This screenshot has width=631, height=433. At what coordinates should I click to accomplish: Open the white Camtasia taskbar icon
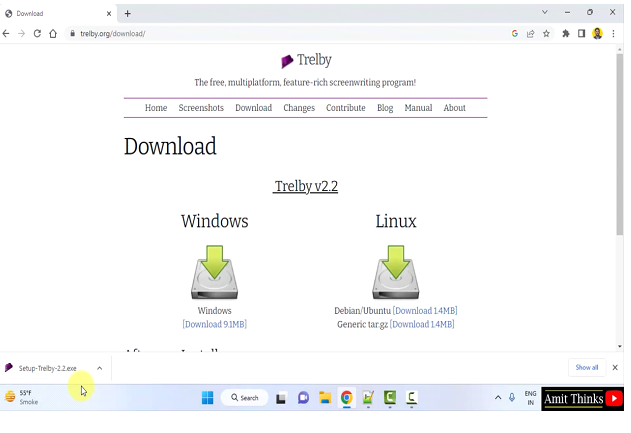coord(411,398)
